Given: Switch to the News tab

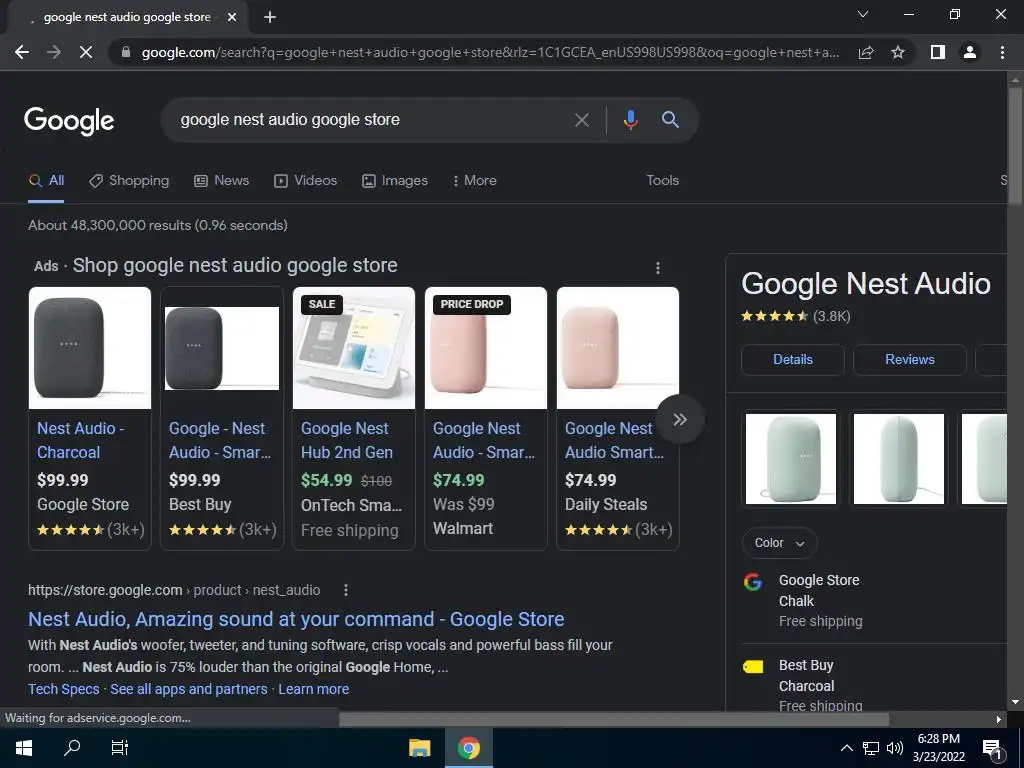Looking at the screenshot, I should pyautogui.click(x=222, y=181).
